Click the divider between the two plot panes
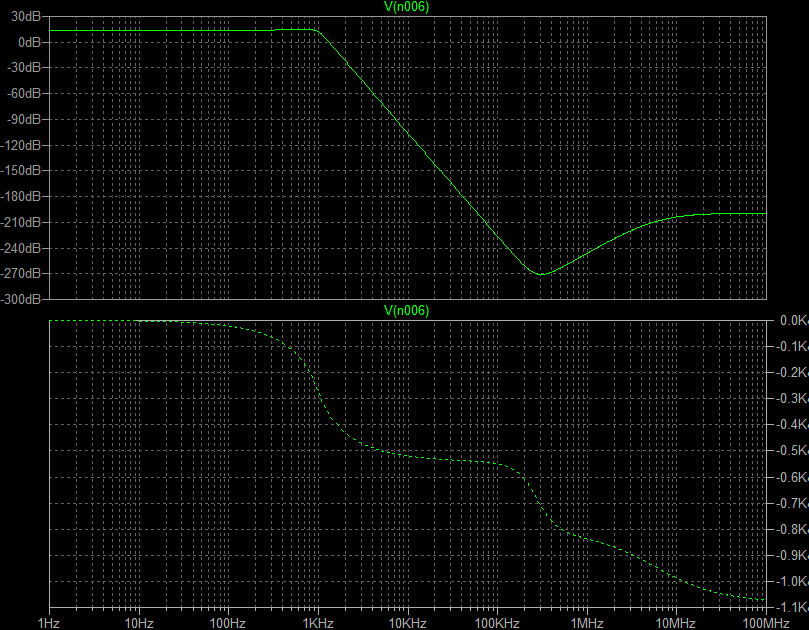This screenshot has height=630, width=809. coord(407,302)
